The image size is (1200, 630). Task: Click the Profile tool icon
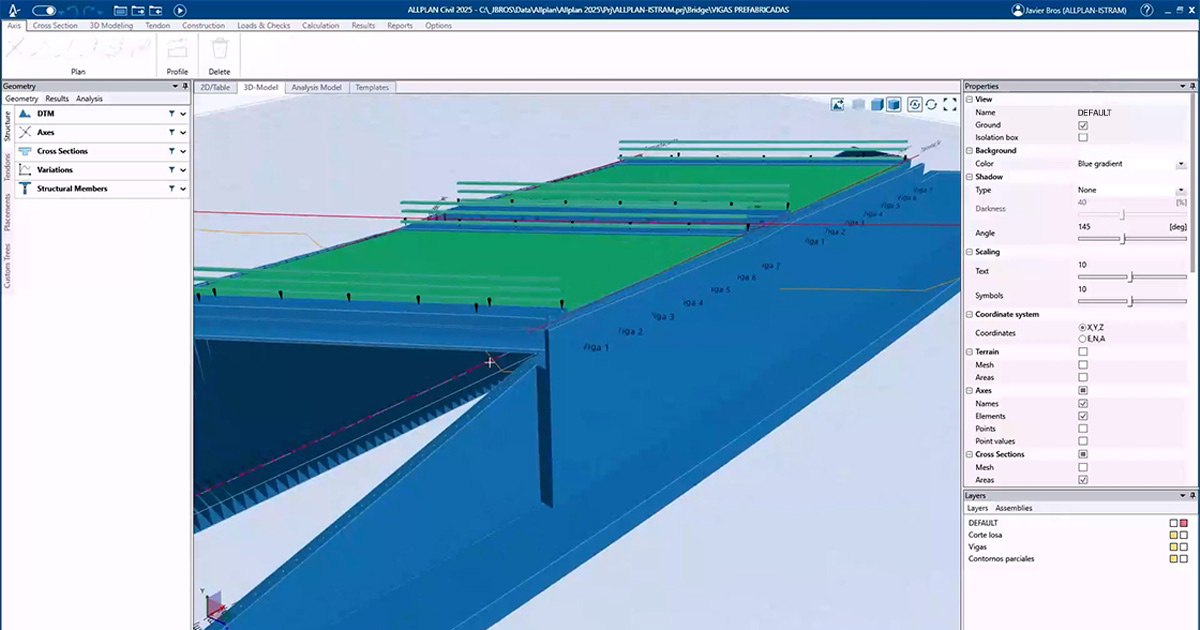(177, 49)
